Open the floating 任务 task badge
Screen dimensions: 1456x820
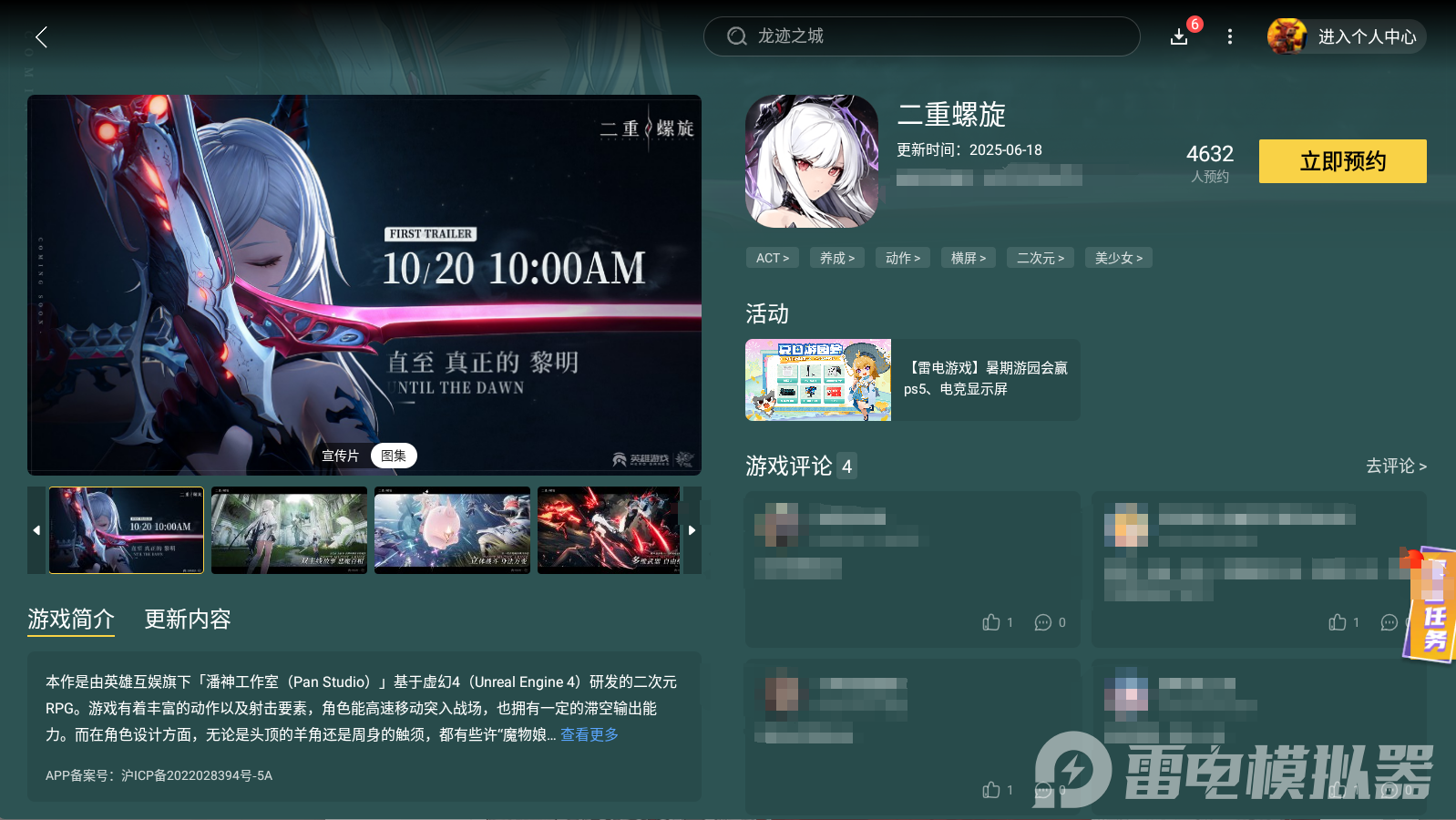[x=1429, y=605]
